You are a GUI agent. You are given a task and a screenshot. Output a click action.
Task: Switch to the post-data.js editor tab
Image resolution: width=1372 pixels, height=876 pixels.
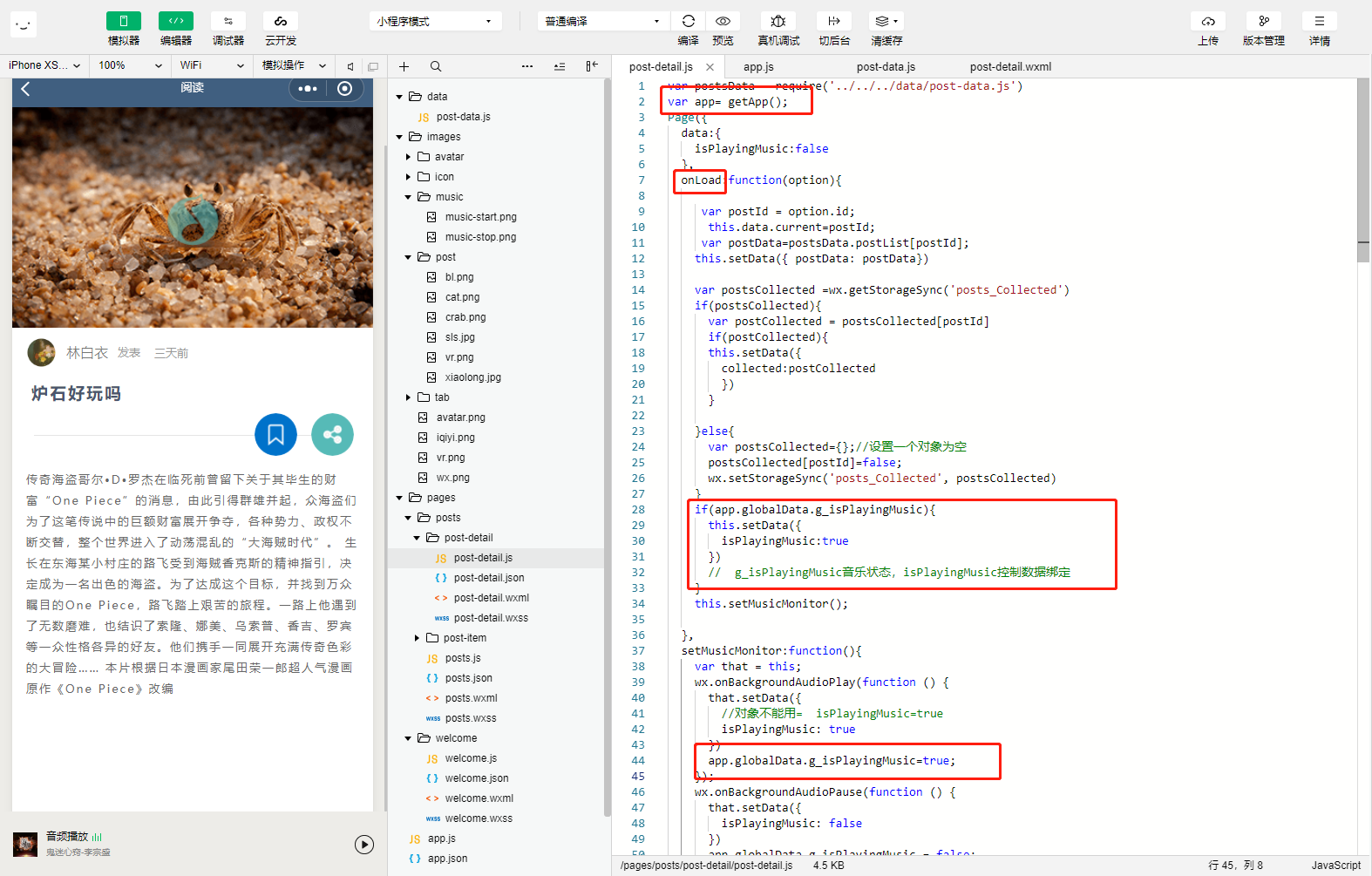886,66
